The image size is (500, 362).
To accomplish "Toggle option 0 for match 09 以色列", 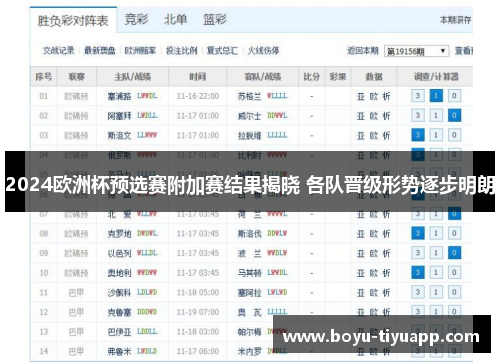I will pos(454,253).
